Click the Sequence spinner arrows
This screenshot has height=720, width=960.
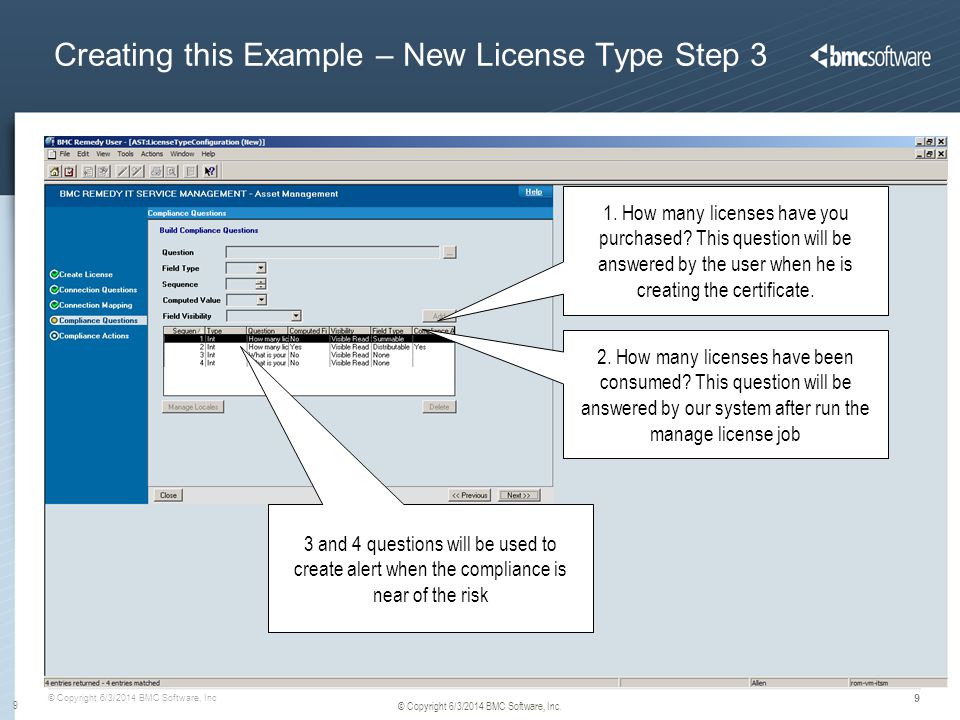pyautogui.click(x=261, y=284)
